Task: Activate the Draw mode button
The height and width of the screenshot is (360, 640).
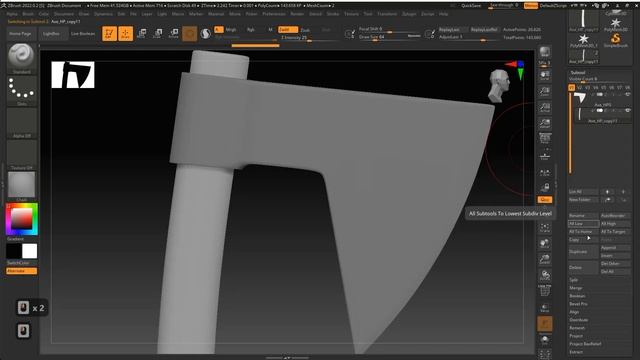Action: pos(125,33)
